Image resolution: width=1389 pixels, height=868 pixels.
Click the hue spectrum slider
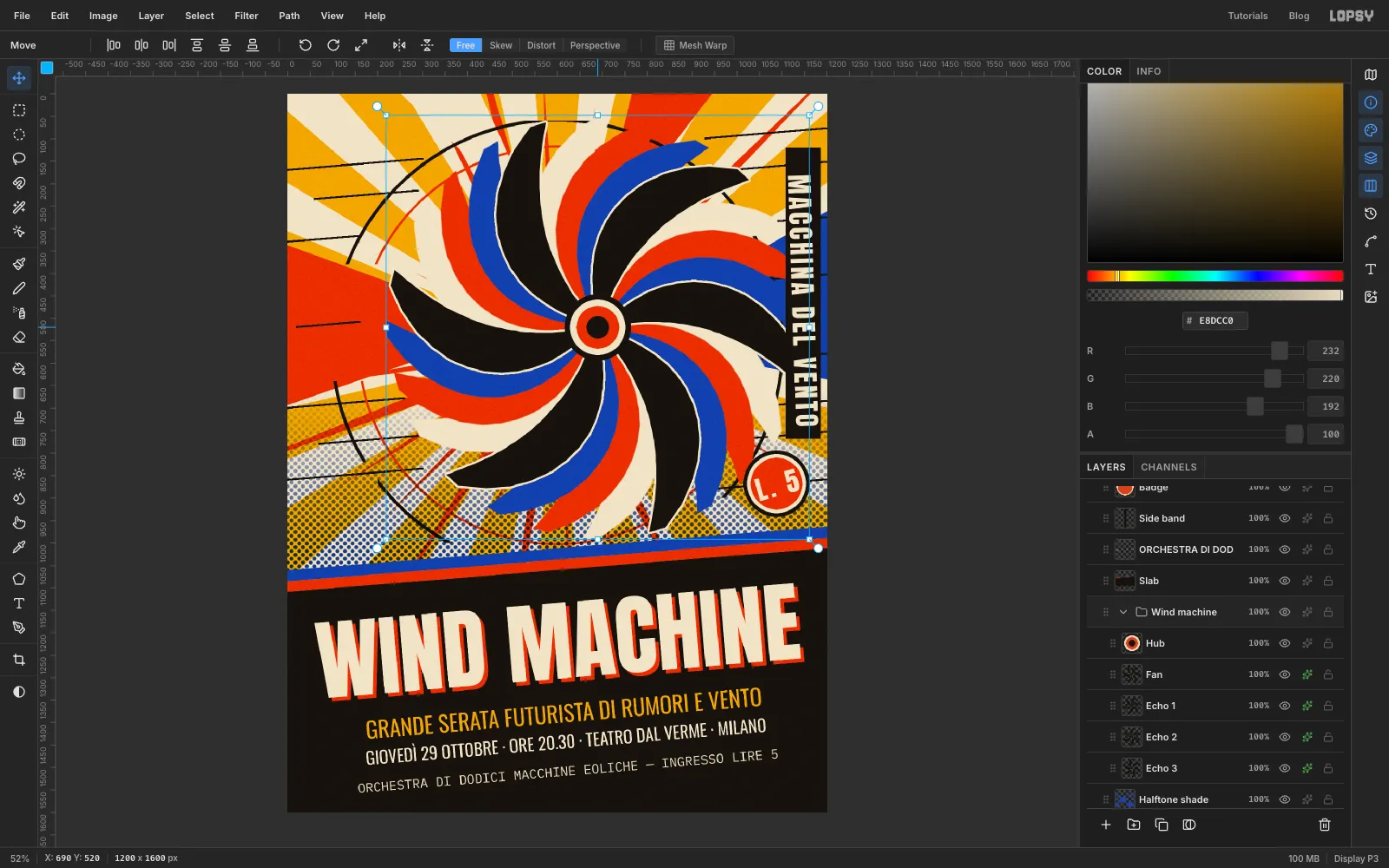pyautogui.click(x=1215, y=276)
